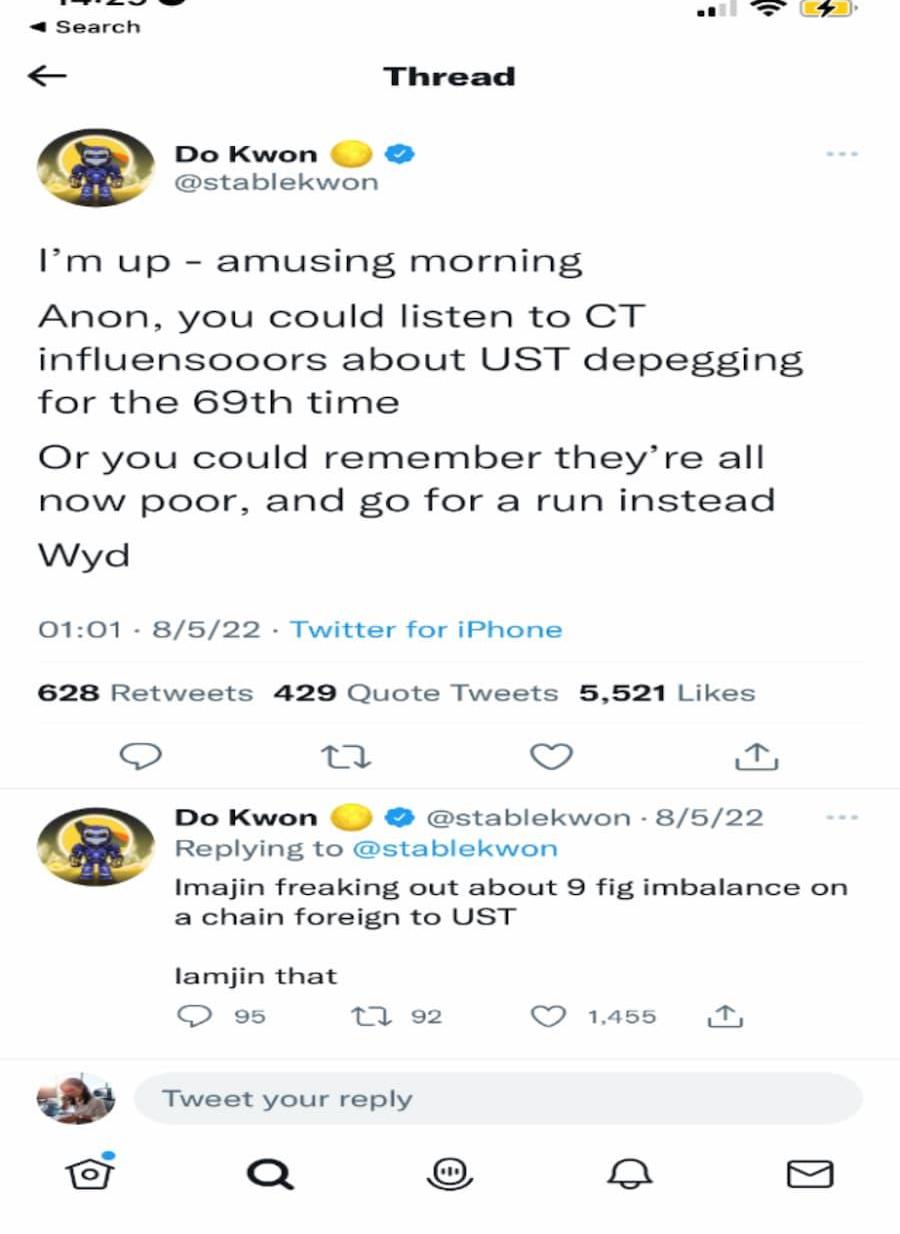Open the Spaces tab
Viewport: 900px width, 1234px height.
(x=449, y=1172)
